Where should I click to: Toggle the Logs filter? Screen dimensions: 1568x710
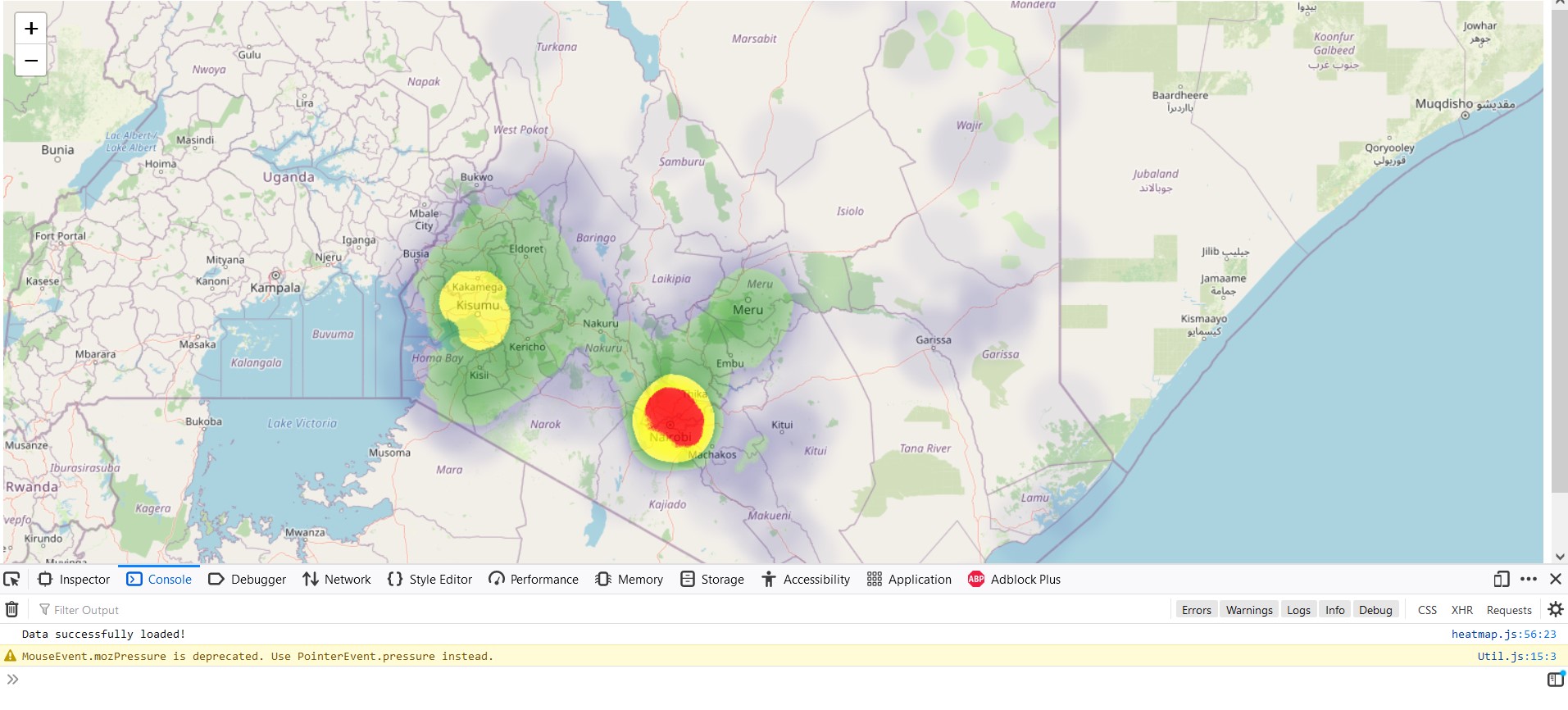[1298, 610]
